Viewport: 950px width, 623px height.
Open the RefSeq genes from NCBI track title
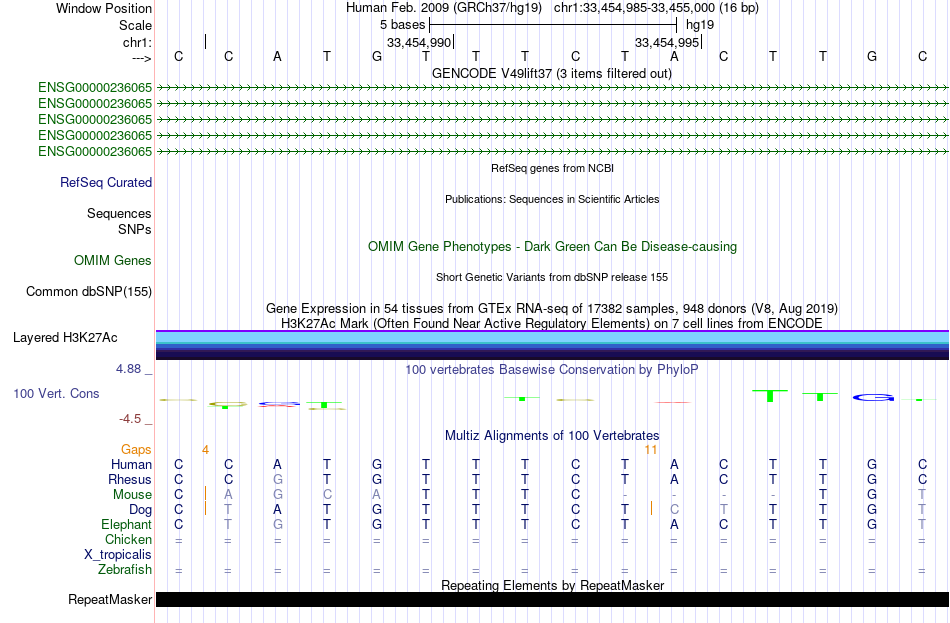point(552,168)
